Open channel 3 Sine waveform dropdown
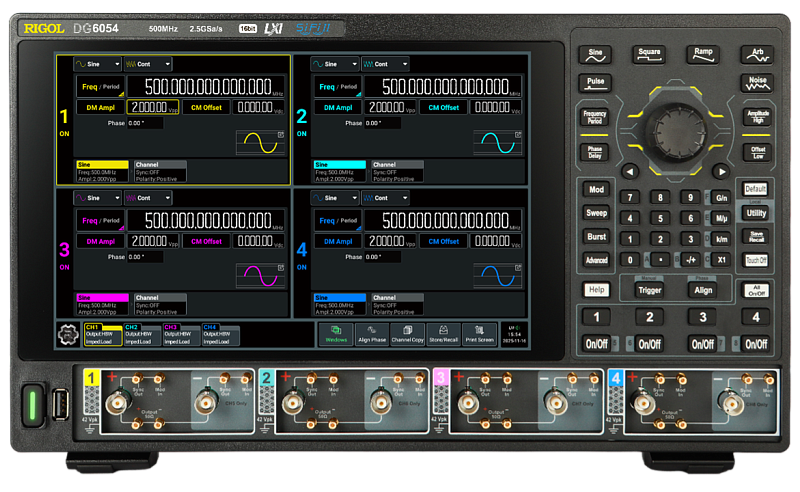Viewport: 800px width, 492px height. 97,198
